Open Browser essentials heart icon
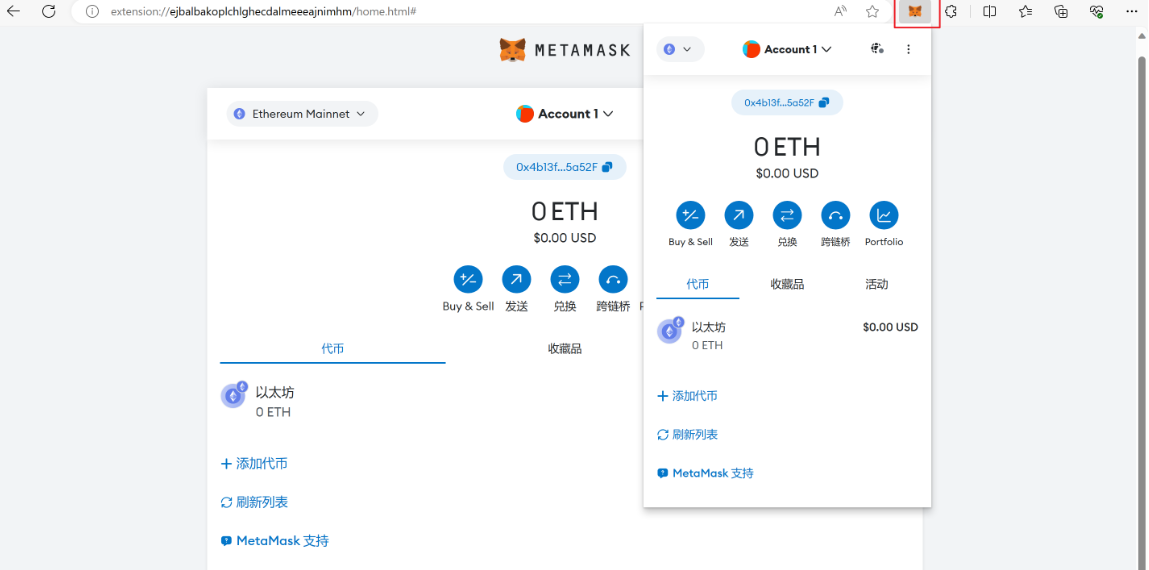Viewport: 1149px width, 570px height. tap(1096, 12)
